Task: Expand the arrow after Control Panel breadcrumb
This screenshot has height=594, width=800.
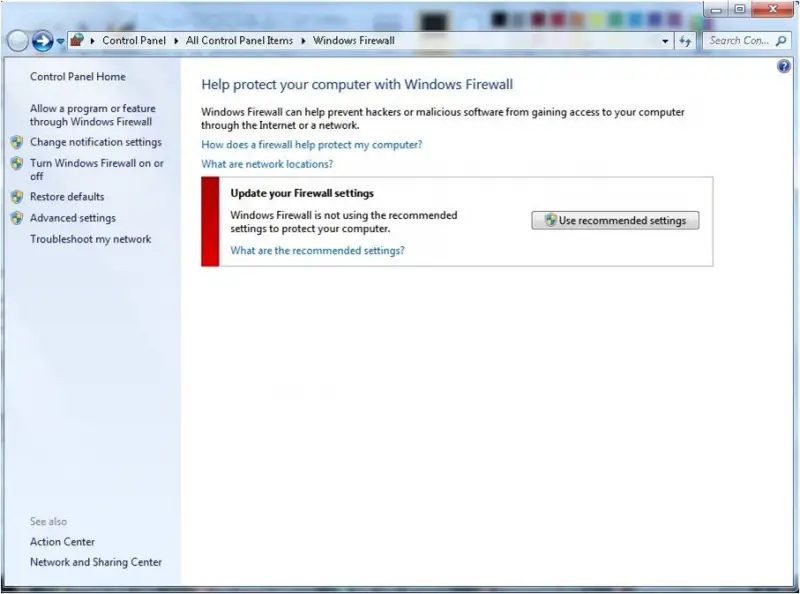Action: click(x=176, y=41)
